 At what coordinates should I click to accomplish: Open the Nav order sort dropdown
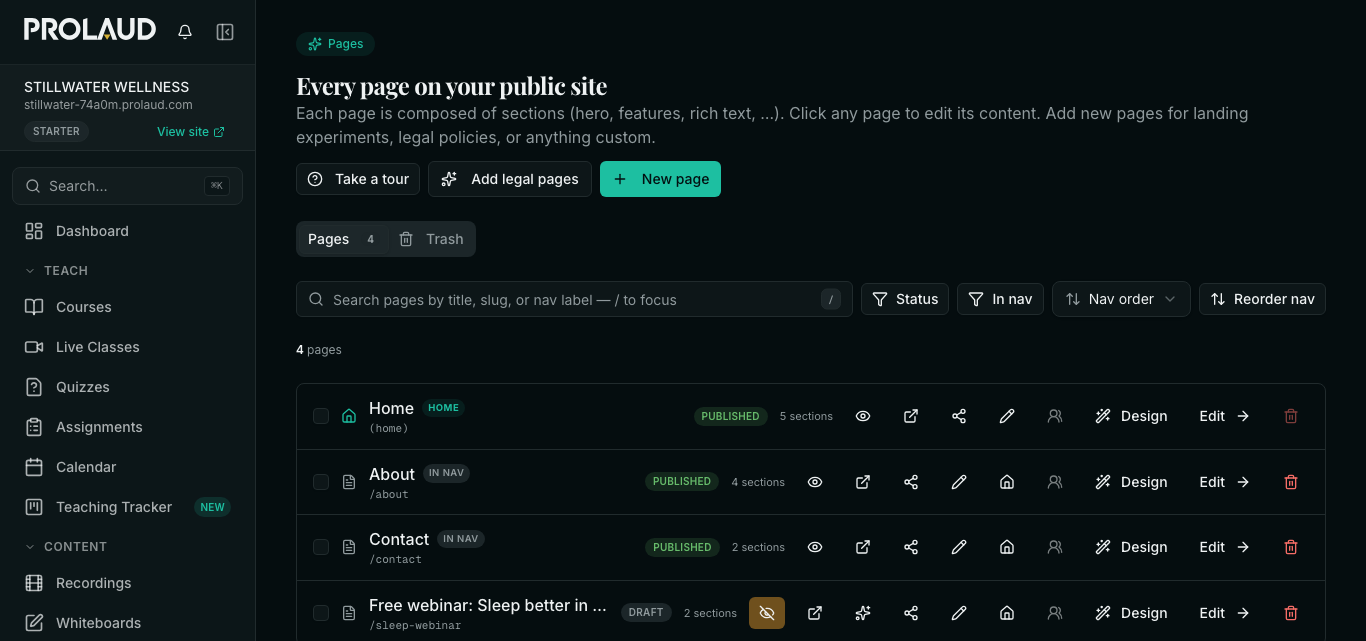[1121, 299]
